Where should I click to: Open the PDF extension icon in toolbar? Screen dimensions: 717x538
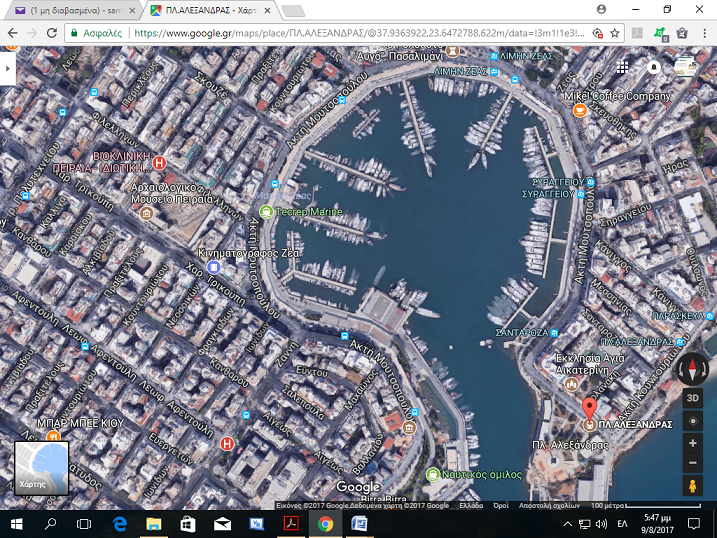(x=637, y=33)
